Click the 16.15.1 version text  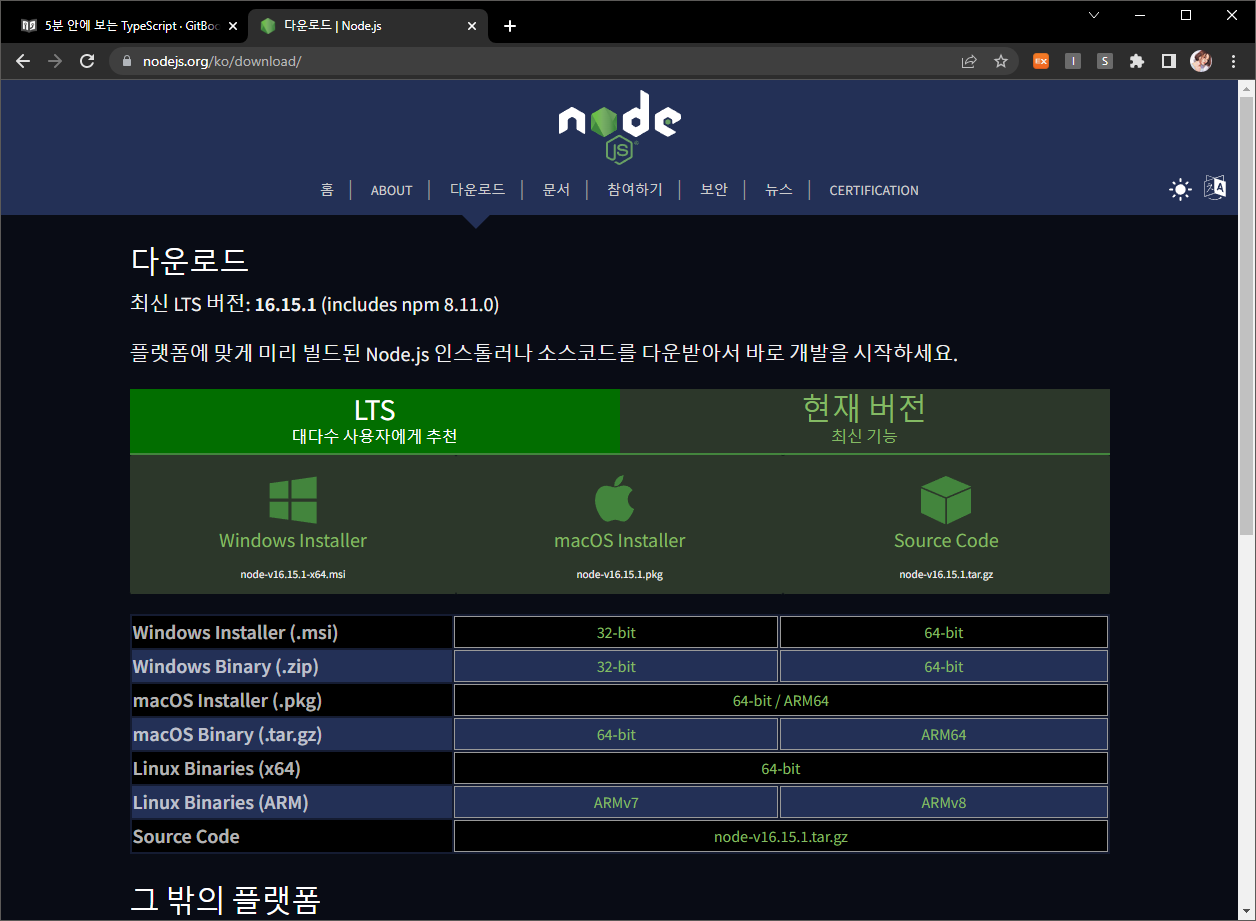[x=286, y=304]
